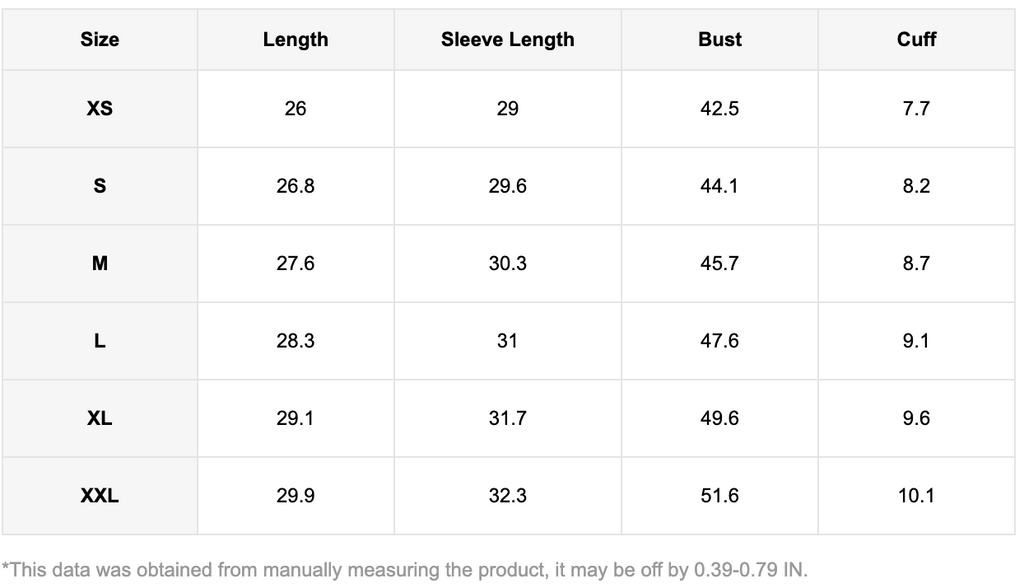Select the XL size row label
Screen dimensions: 1024x588
click(x=100, y=418)
